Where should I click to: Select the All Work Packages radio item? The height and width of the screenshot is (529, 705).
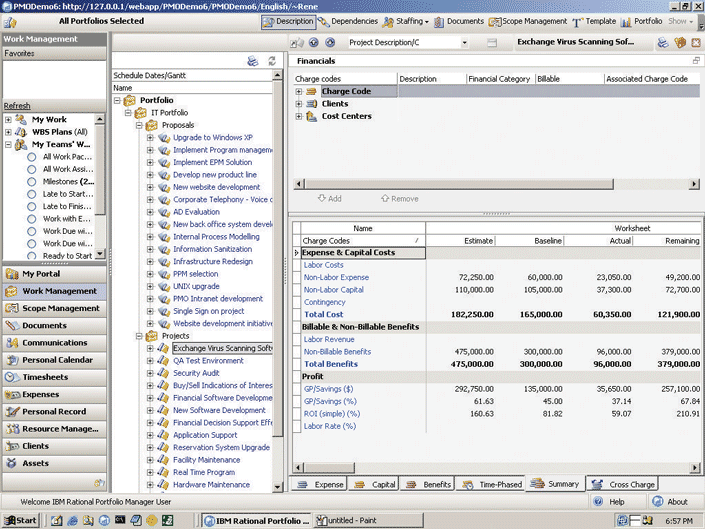32,157
